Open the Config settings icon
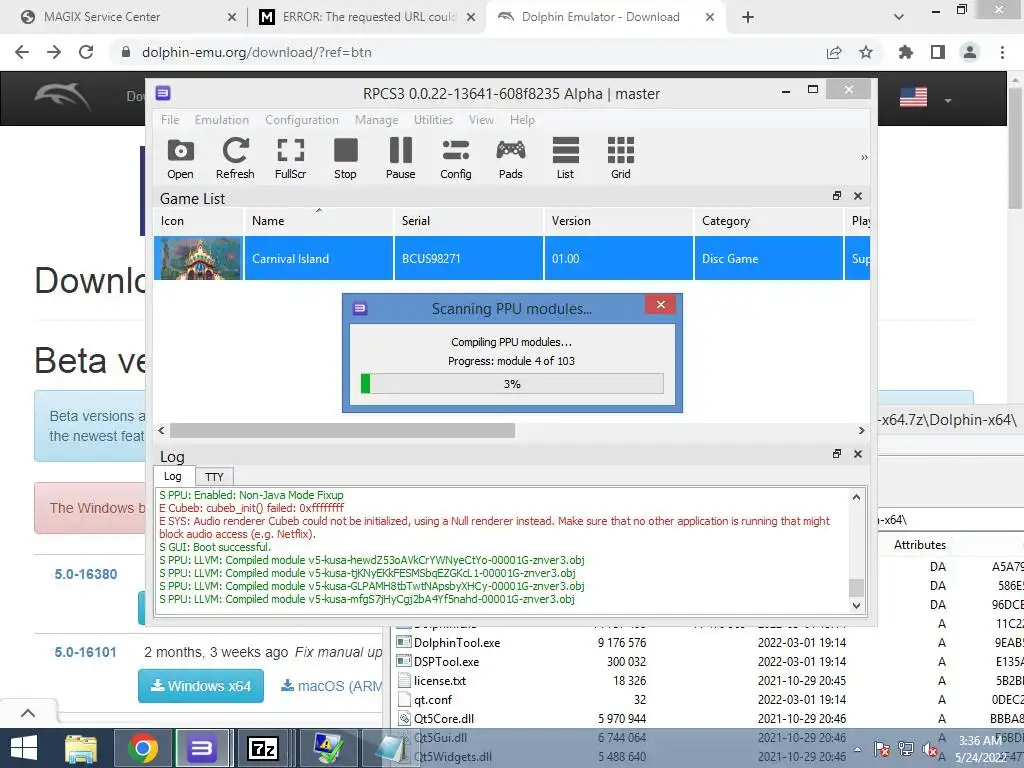1024x768 pixels. point(455,159)
